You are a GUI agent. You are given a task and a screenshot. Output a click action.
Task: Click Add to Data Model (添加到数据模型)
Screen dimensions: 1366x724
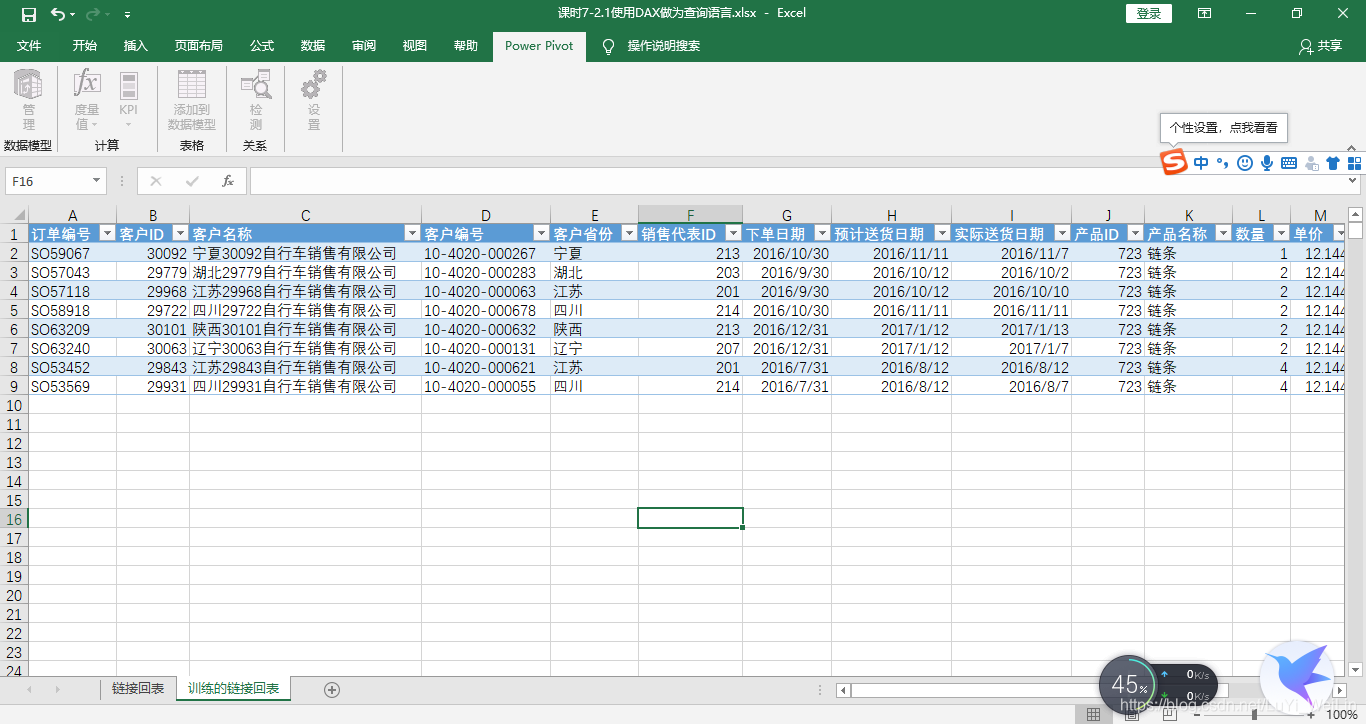click(x=191, y=100)
